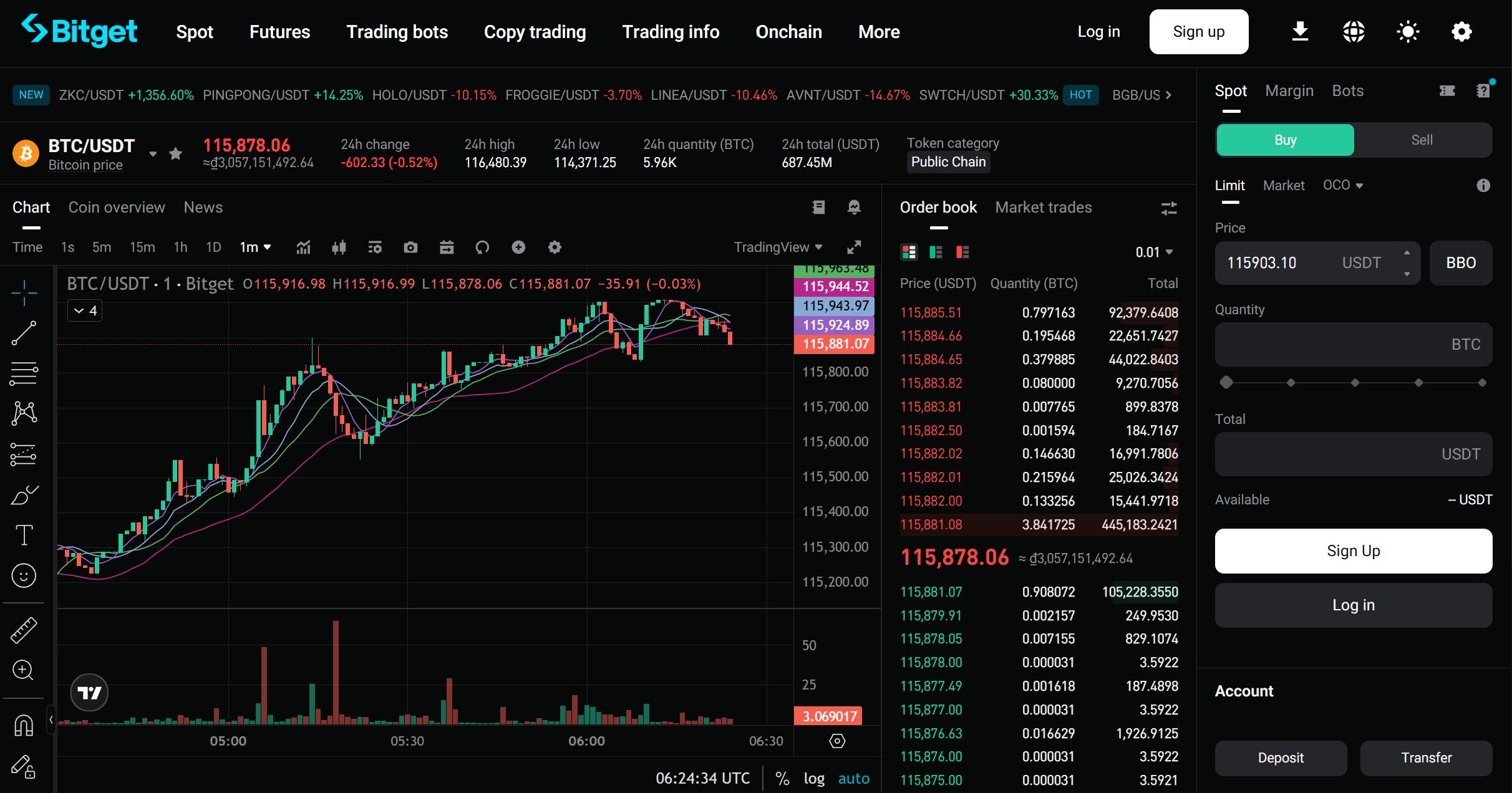The height and width of the screenshot is (793, 1512).
Task: Open chart settings gear in toolbar
Action: point(555,248)
